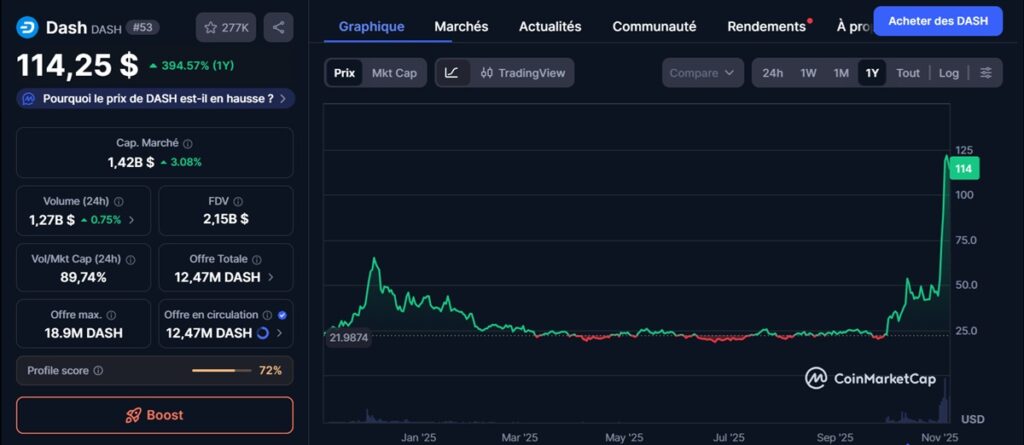The height and width of the screenshot is (445, 1024).
Task: Show info icon next to Offre Totale
Action: [257, 259]
